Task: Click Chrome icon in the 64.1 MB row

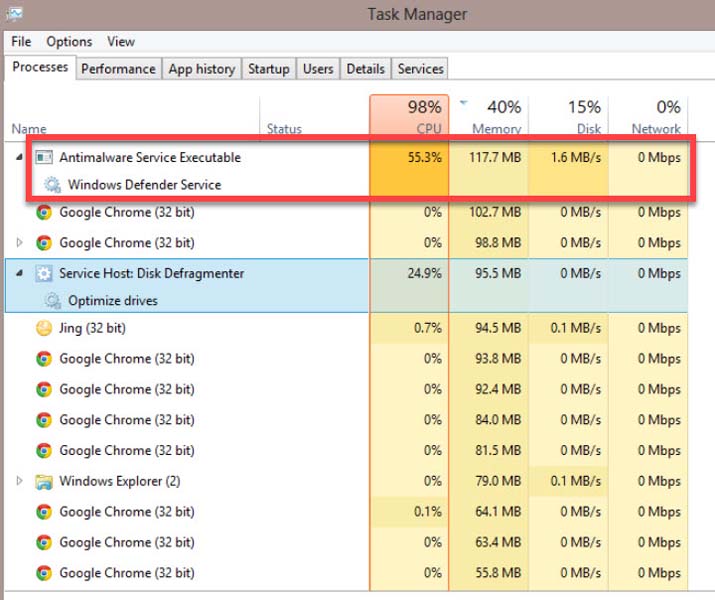Action: click(x=44, y=512)
